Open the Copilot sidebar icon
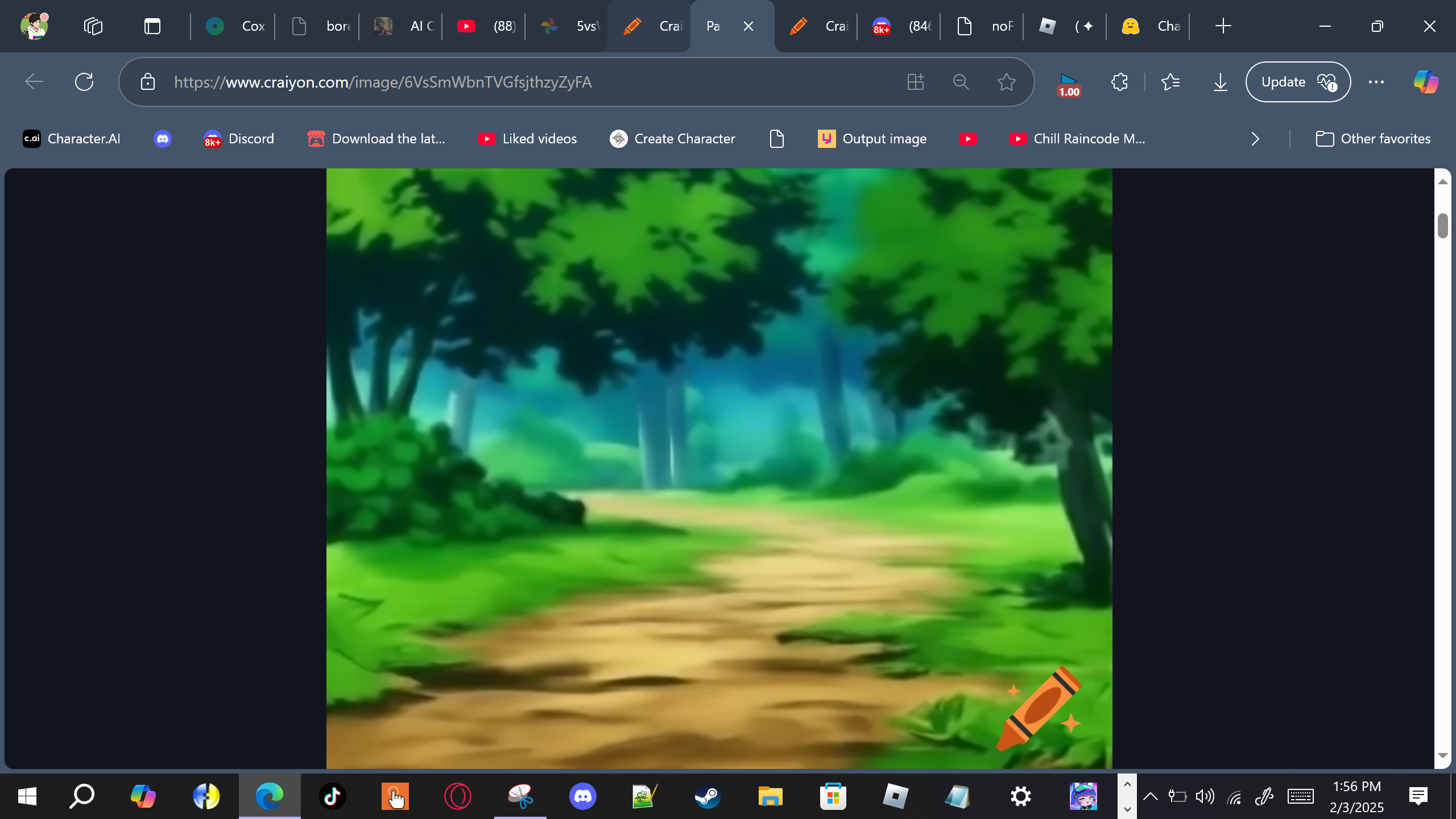Viewport: 1456px width, 819px height. click(x=1426, y=82)
